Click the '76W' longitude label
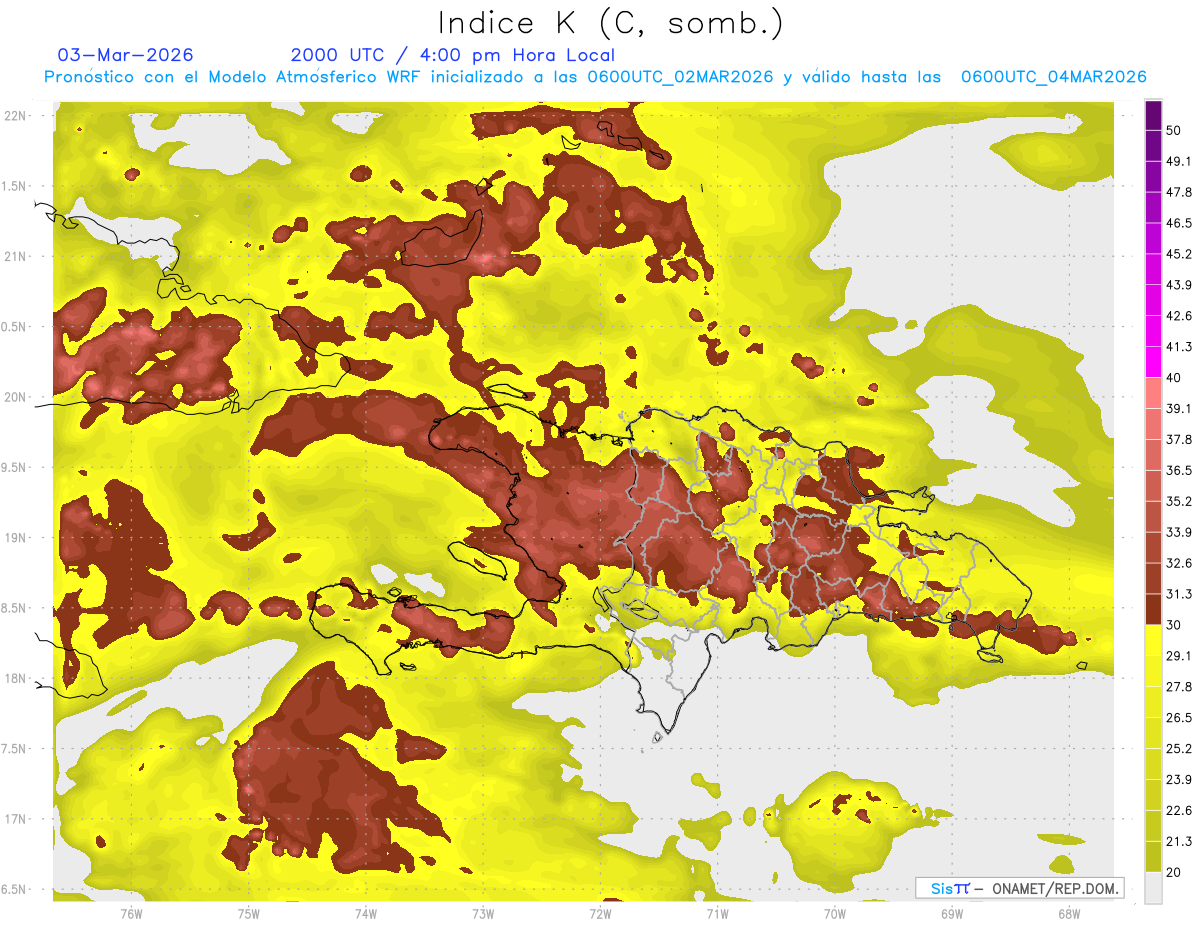 131,913
